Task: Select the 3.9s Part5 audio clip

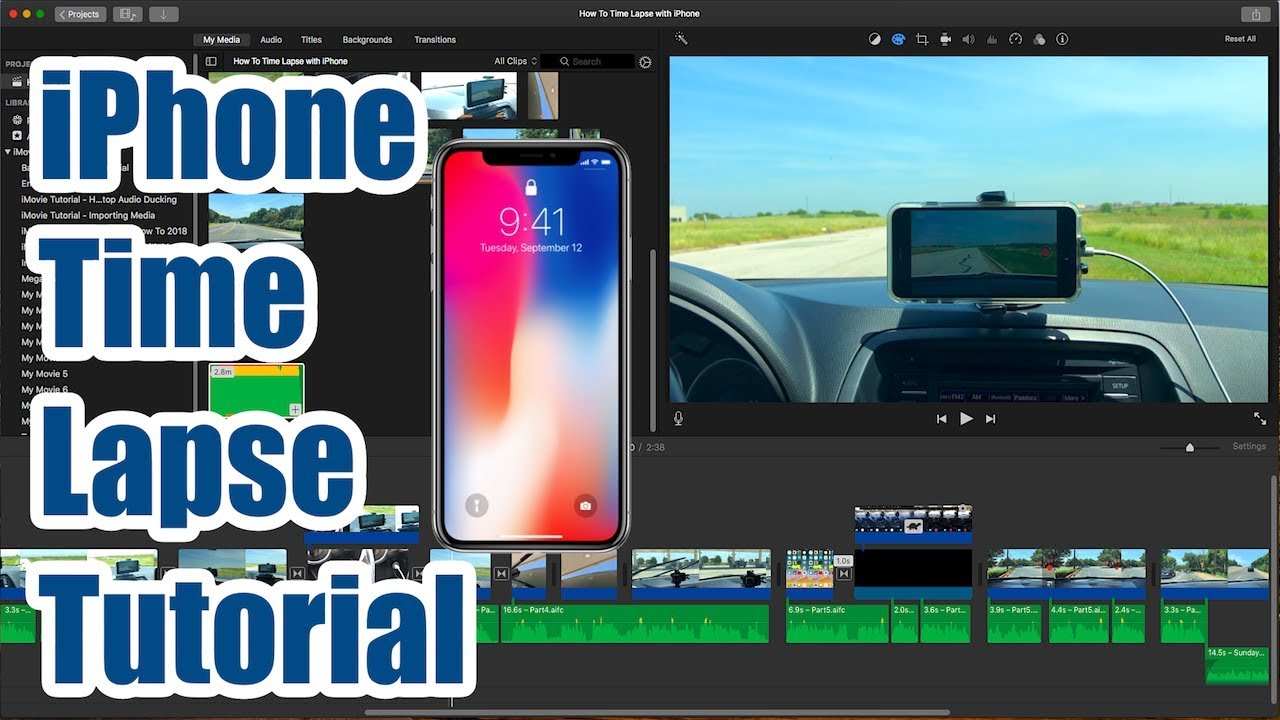Action: (1015, 623)
